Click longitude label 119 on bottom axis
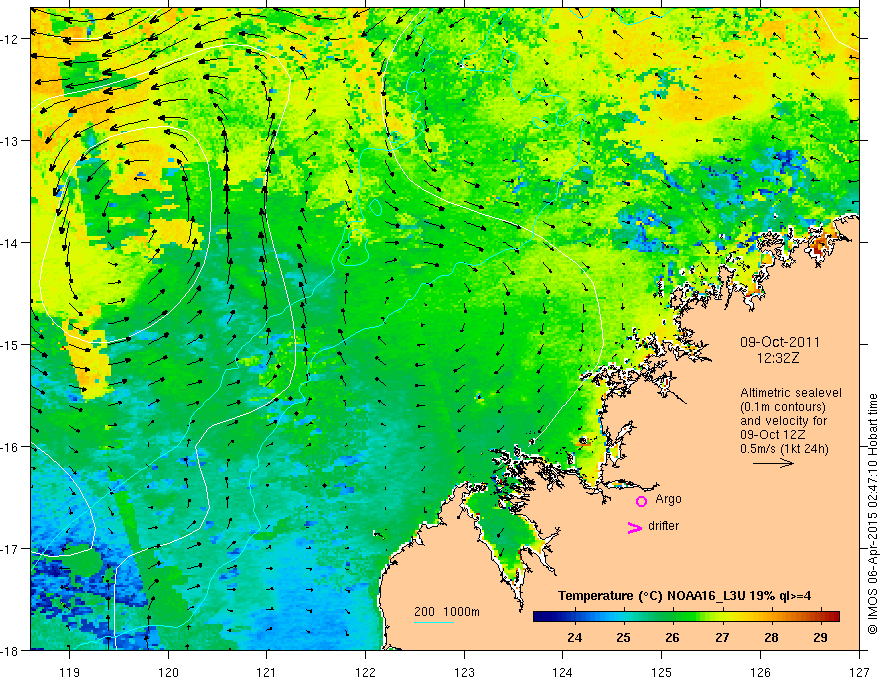Screen dimensions: 880x680 pyautogui.click(x=70, y=672)
